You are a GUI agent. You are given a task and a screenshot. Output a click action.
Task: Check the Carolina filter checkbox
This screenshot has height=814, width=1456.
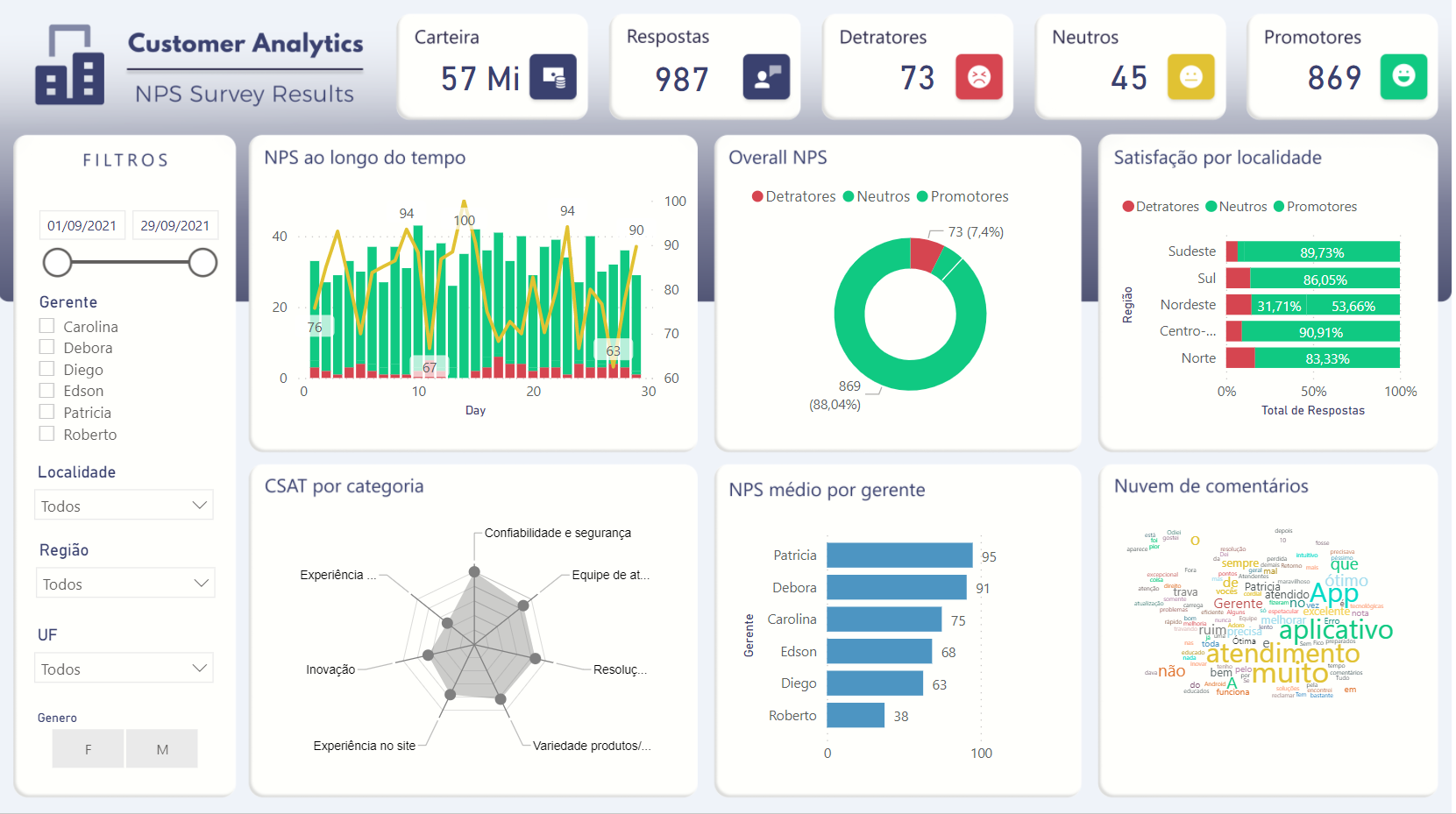46,325
